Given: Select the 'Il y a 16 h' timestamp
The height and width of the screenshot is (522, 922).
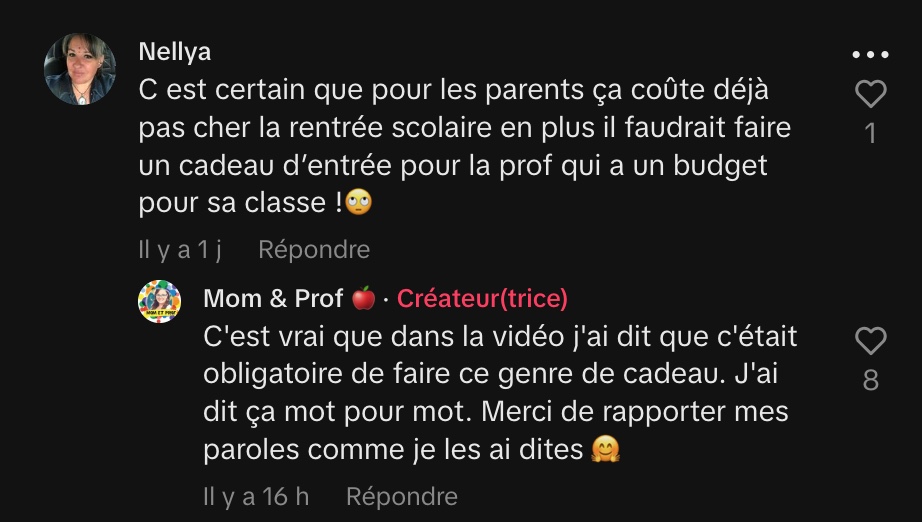Looking at the screenshot, I should point(256,497).
